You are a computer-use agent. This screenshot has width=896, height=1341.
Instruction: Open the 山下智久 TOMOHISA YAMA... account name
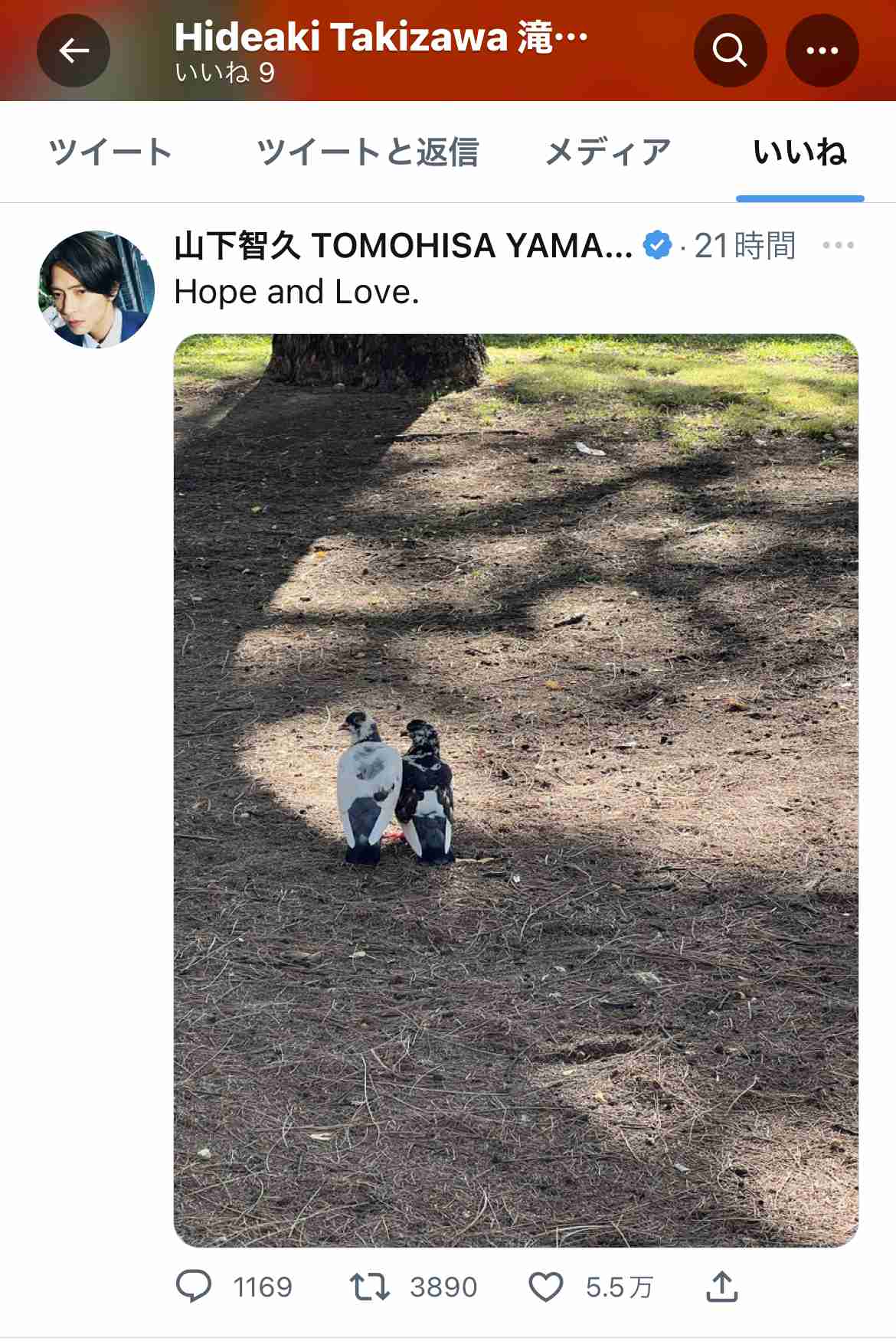404,246
